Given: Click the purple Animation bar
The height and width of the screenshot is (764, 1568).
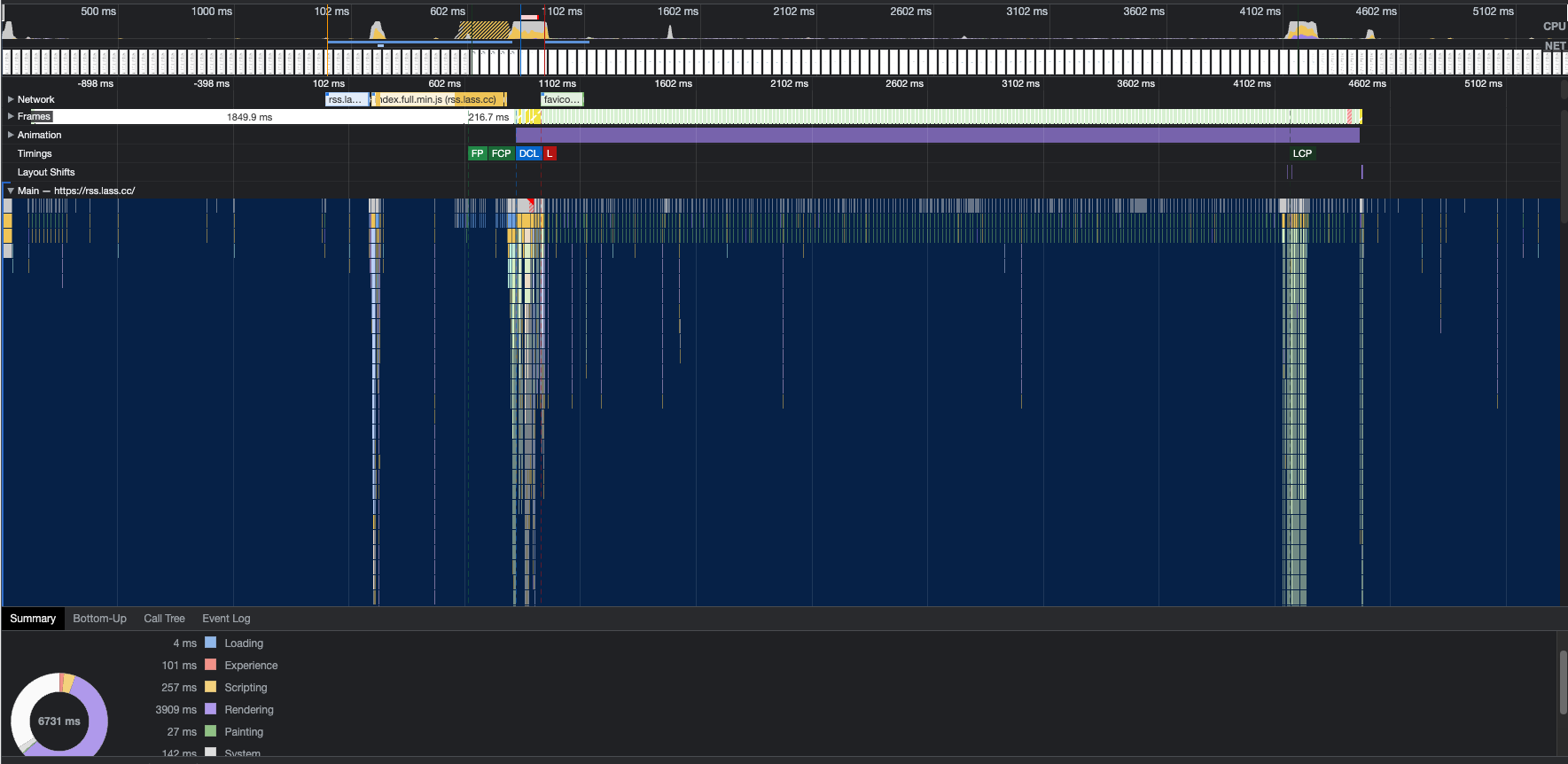Looking at the screenshot, I should coord(937,135).
